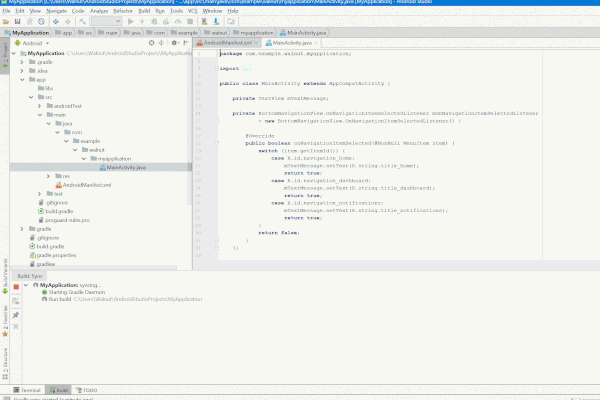Collapse the MyApplication syncing node
Viewport: 600px width, 400px height.
(x=26, y=285)
